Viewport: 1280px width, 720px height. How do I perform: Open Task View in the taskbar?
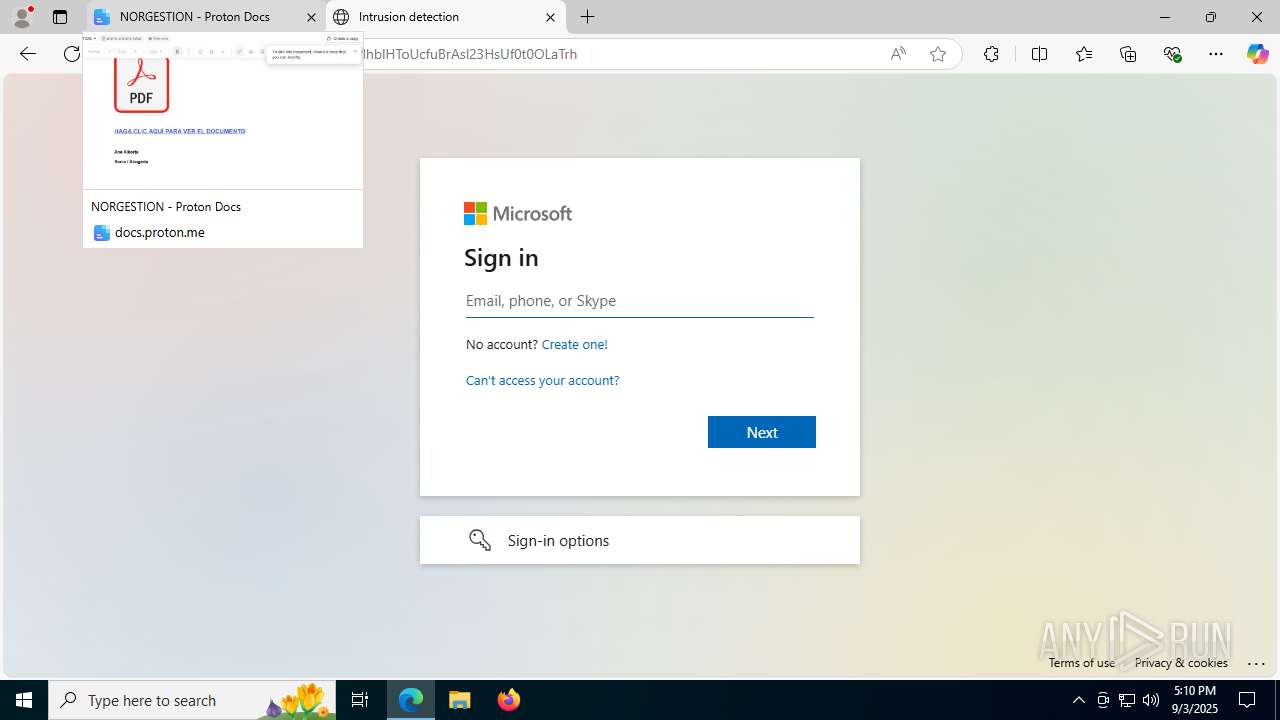point(360,700)
